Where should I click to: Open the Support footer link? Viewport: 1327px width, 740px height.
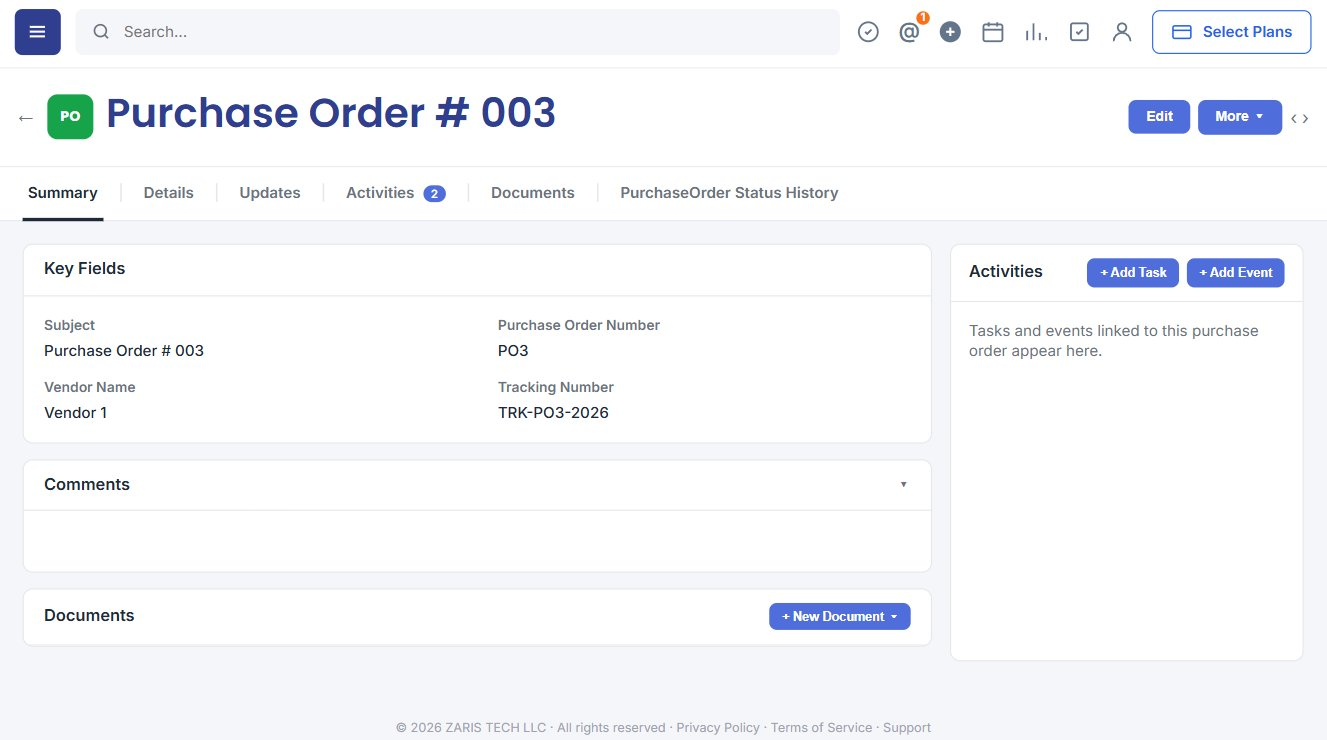tap(907, 727)
